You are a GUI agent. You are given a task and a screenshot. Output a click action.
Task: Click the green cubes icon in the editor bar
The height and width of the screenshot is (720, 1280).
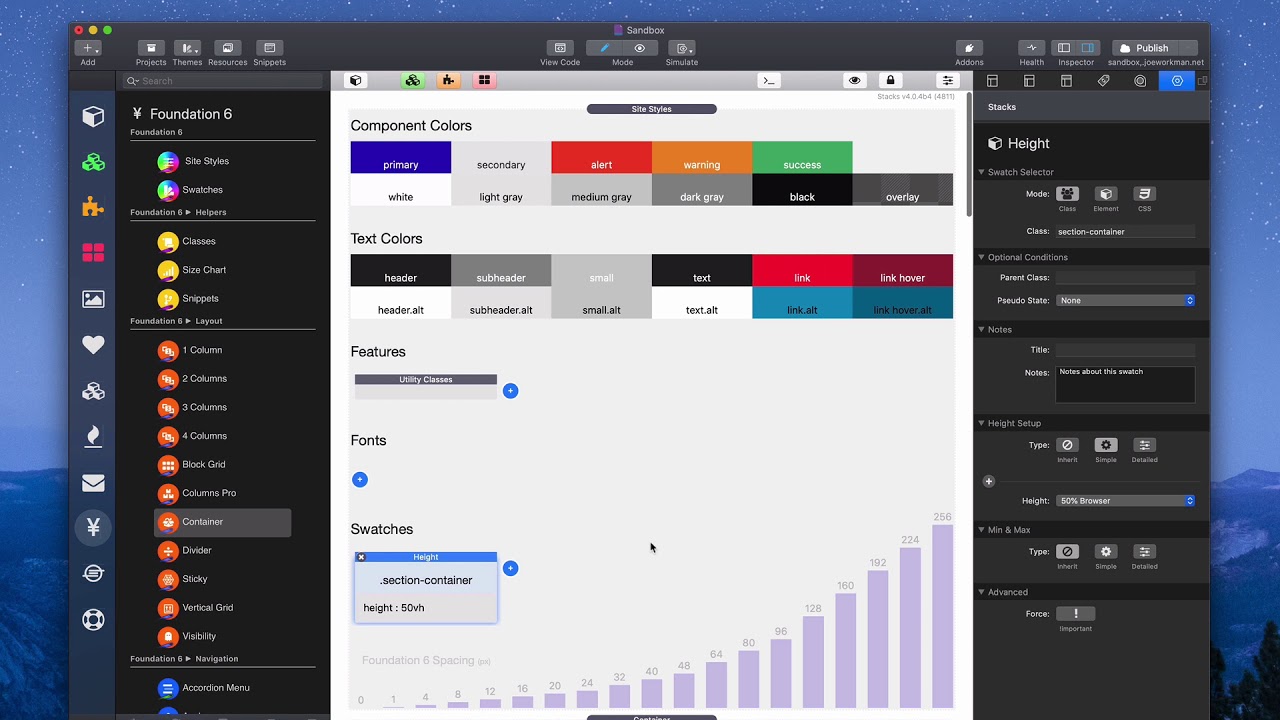pyautogui.click(x=412, y=80)
